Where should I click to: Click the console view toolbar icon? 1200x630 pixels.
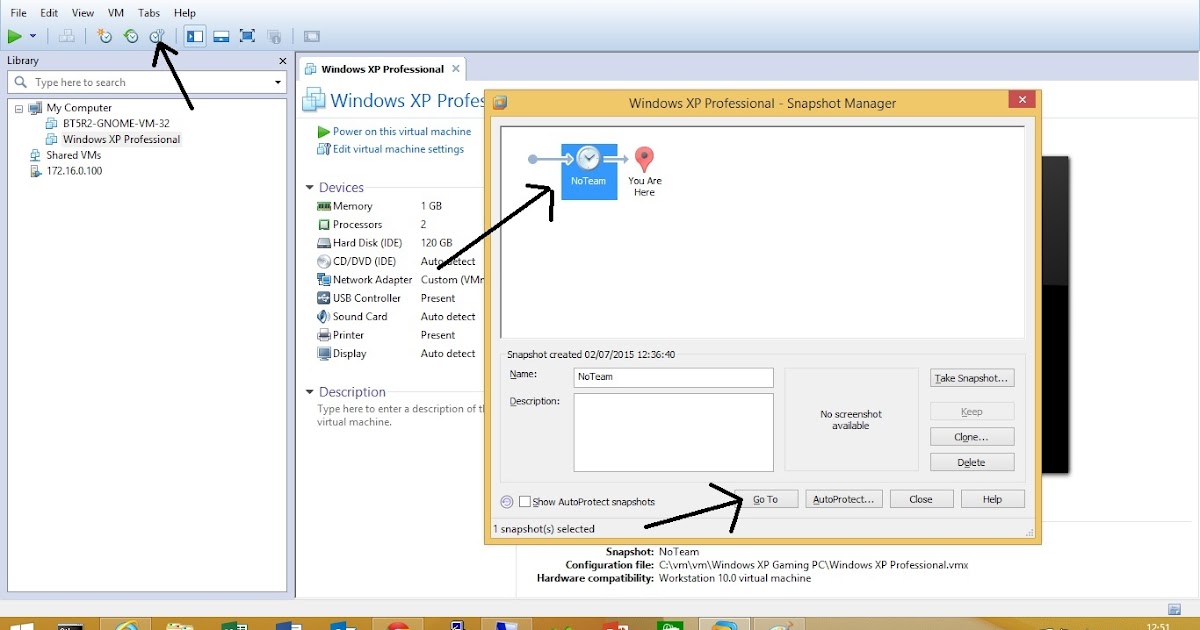coord(311,36)
